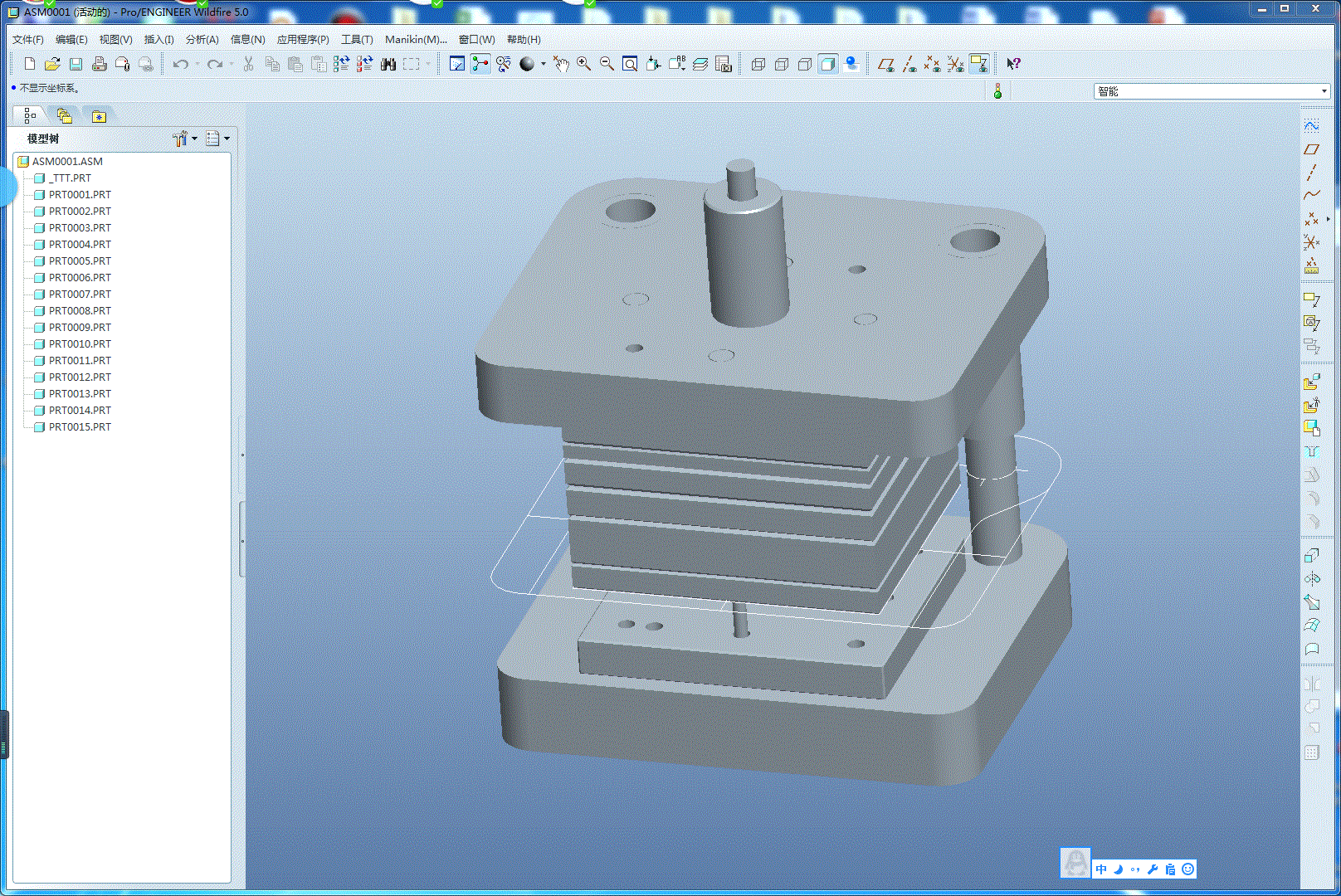
Task: Open context help with the arrow-question icon
Action: (1013, 64)
